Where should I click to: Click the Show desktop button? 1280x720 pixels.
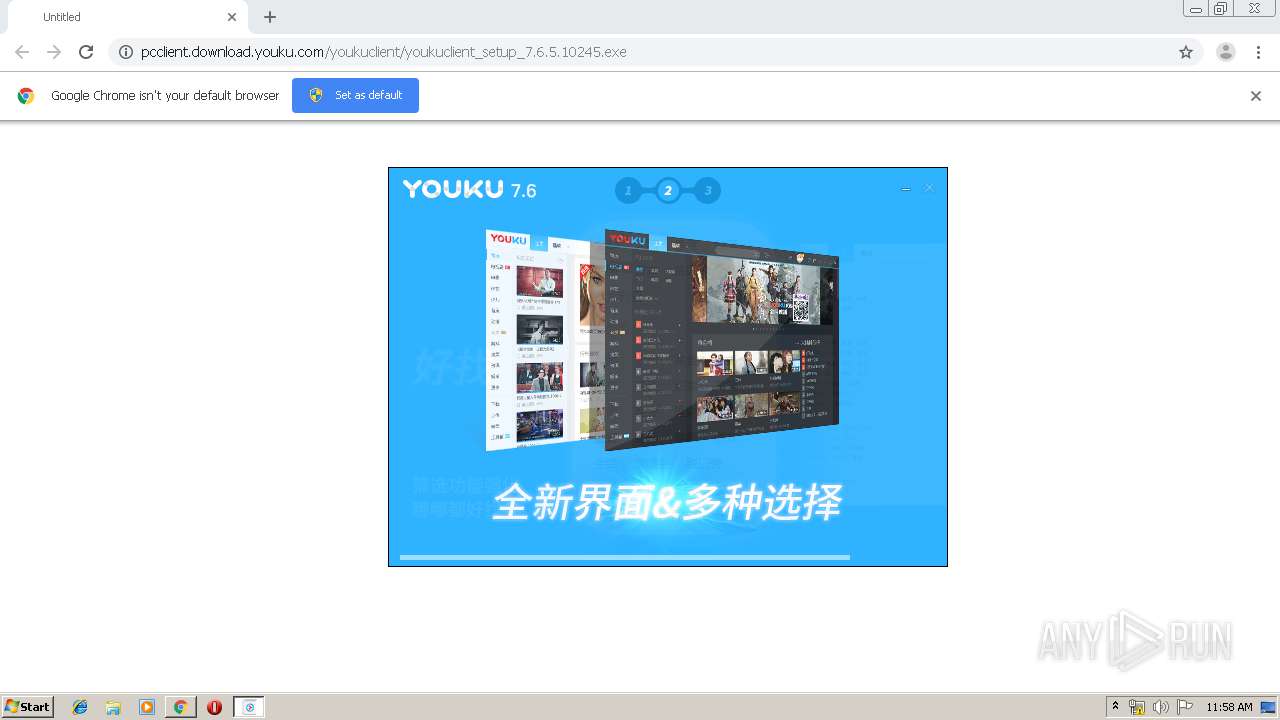click(x=1269, y=707)
